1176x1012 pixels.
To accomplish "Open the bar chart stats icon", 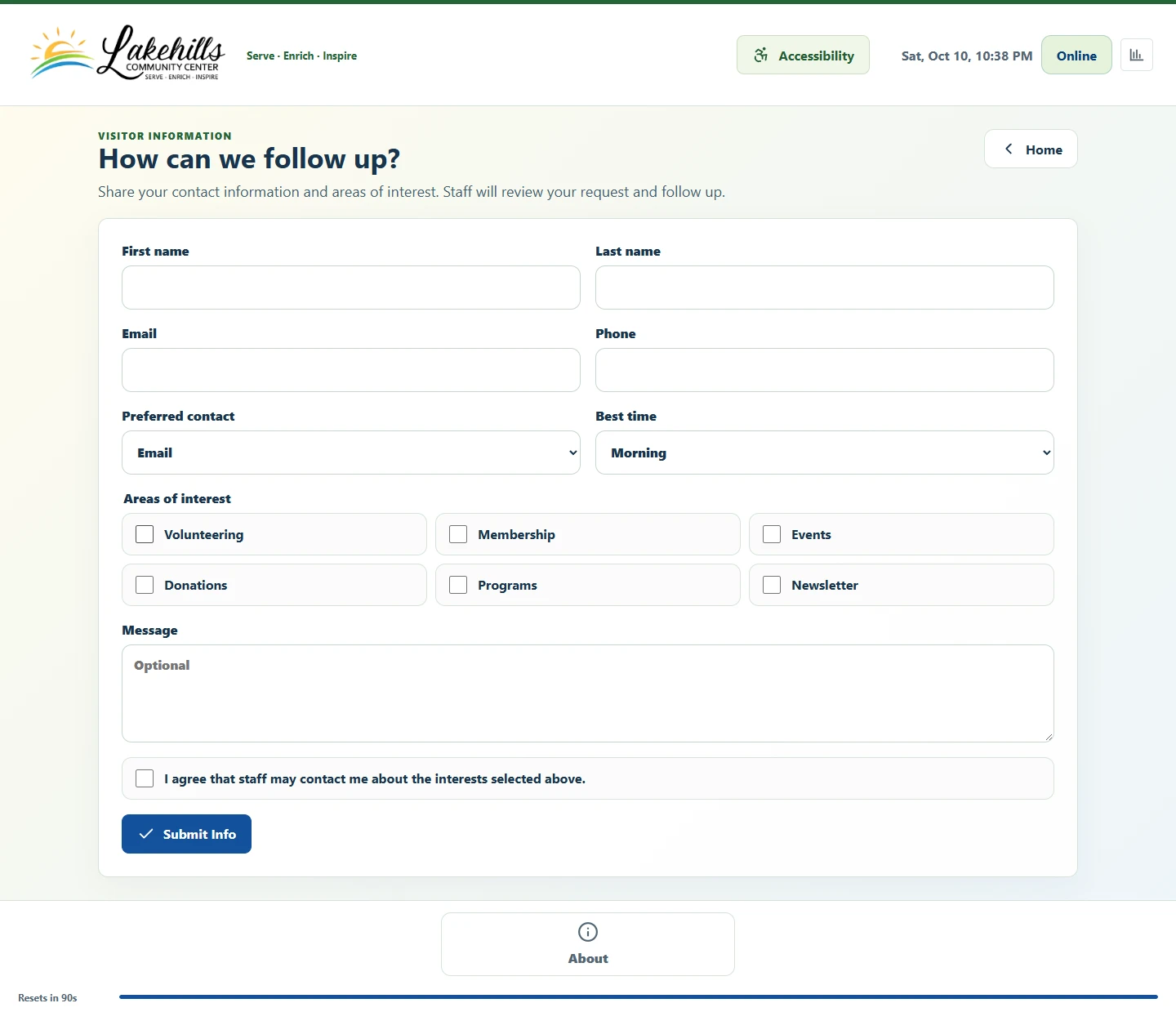I will pos(1136,55).
